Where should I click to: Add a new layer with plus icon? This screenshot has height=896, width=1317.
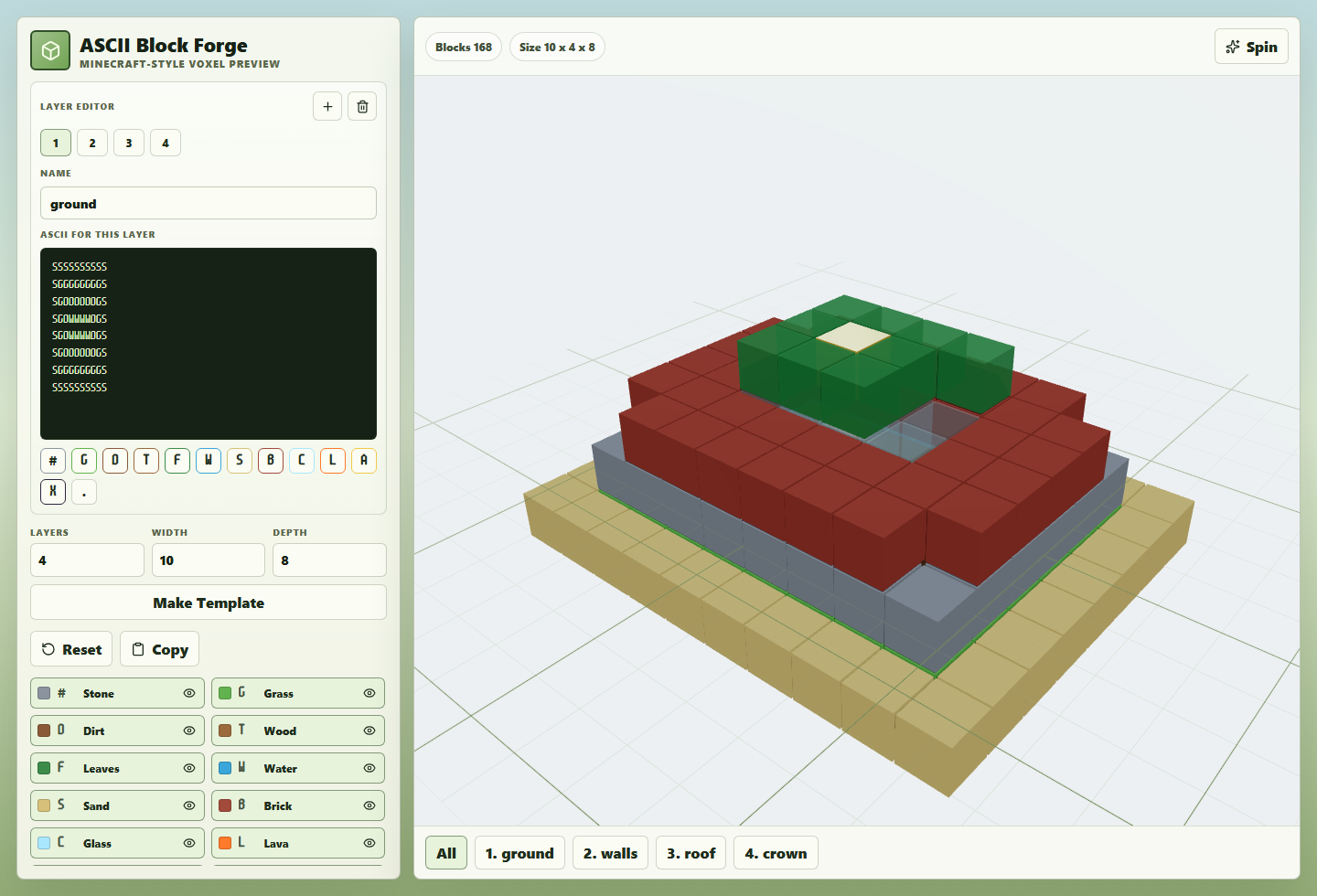click(327, 106)
